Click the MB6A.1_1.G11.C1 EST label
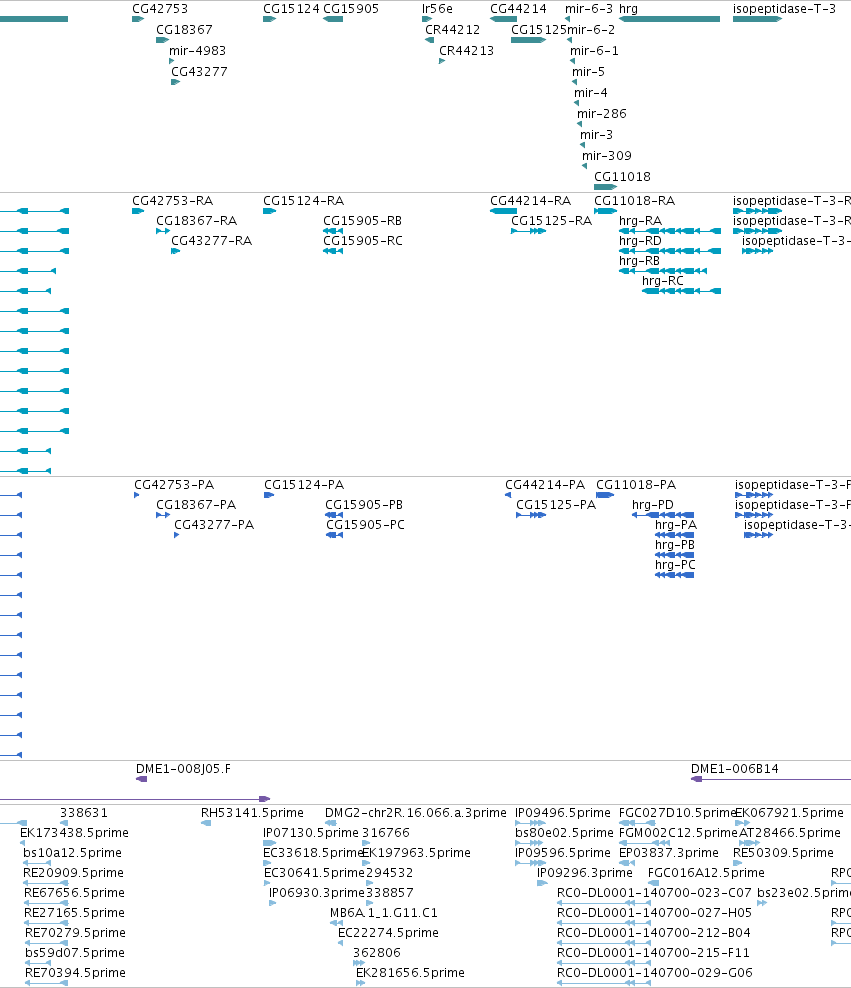Image resolution: width=851 pixels, height=988 pixels. tap(384, 912)
